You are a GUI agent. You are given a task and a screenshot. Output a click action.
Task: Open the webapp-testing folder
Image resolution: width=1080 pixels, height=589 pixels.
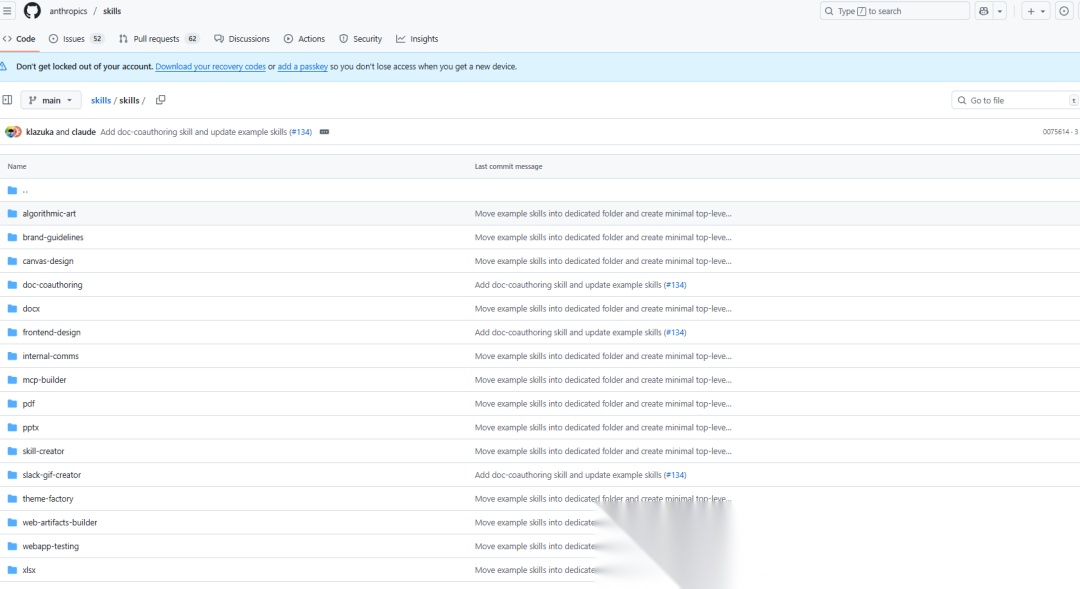point(50,546)
